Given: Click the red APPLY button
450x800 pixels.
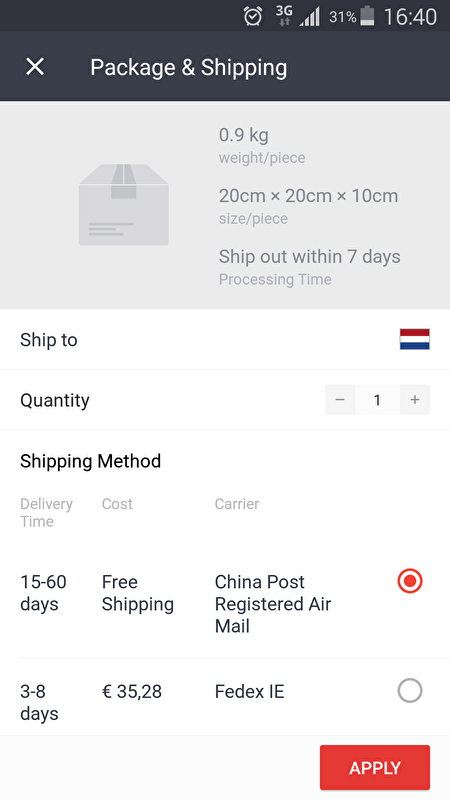Looking at the screenshot, I should [x=375, y=767].
